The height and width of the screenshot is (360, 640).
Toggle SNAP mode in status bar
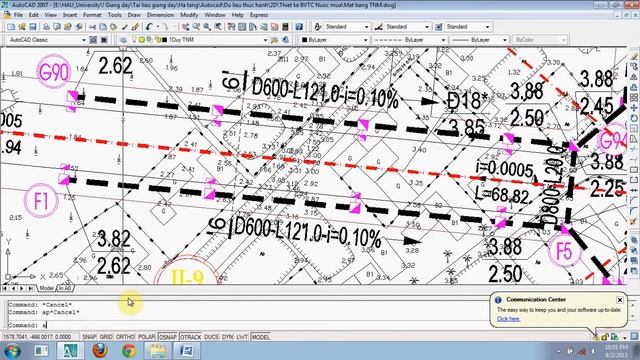point(89,337)
